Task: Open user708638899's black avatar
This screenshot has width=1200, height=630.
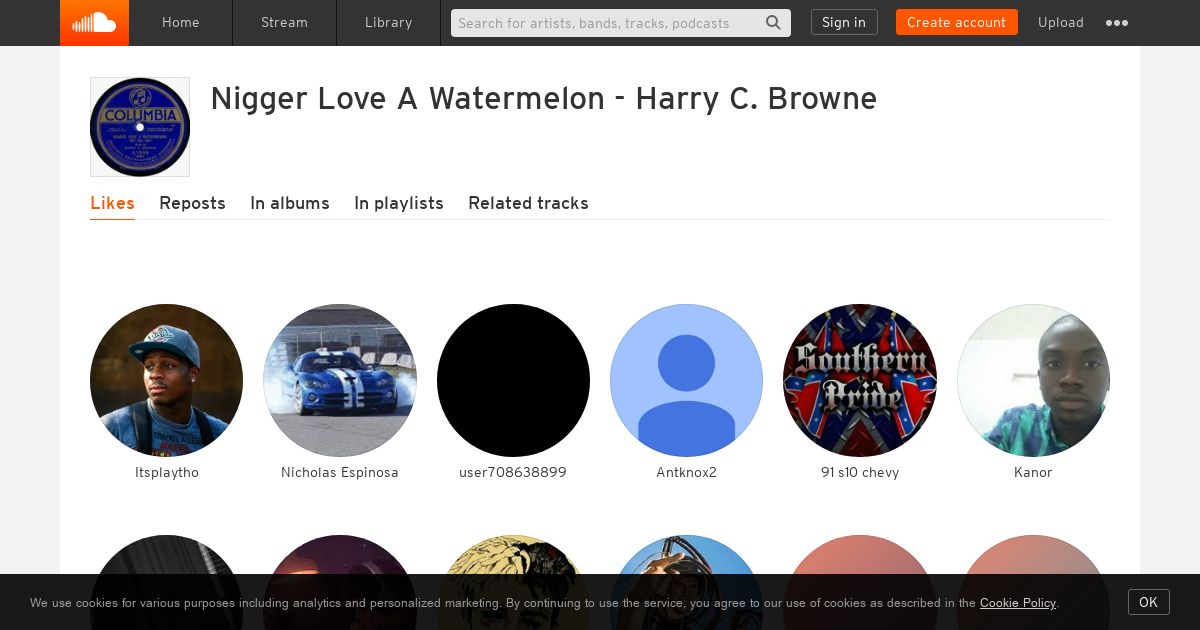Action: [513, 380]
